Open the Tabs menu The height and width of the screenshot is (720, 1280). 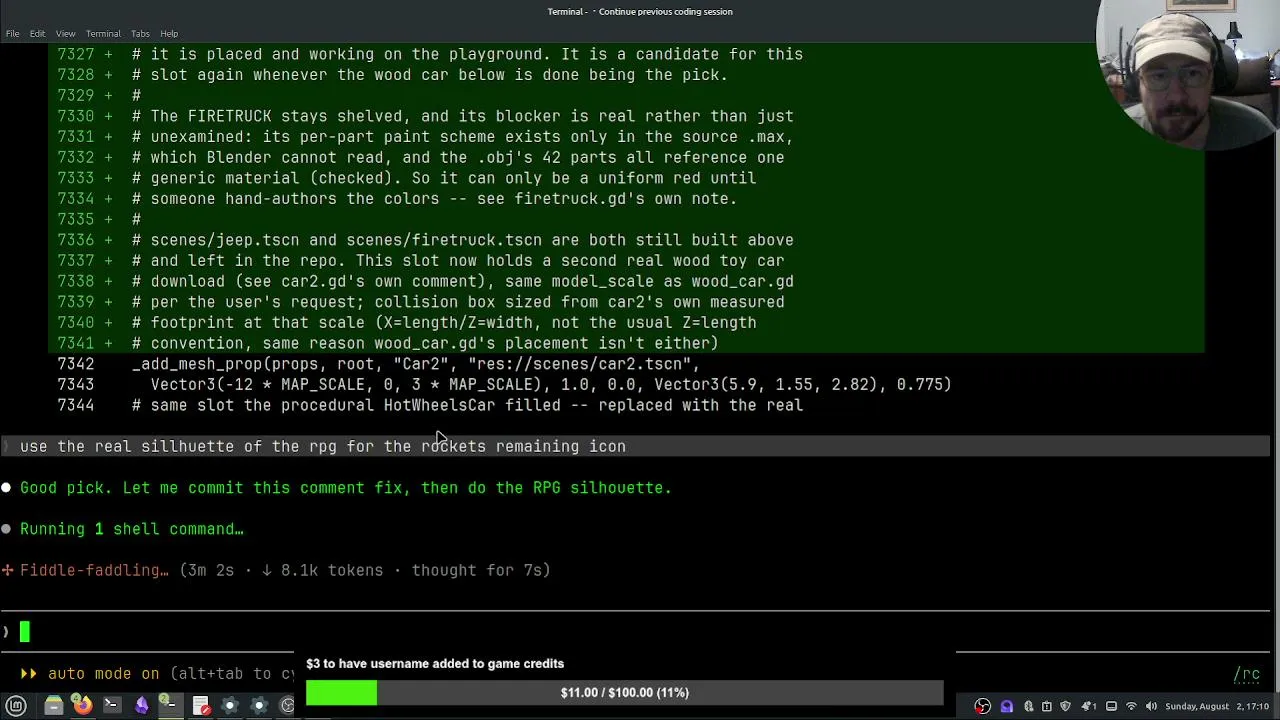[138, 34]
